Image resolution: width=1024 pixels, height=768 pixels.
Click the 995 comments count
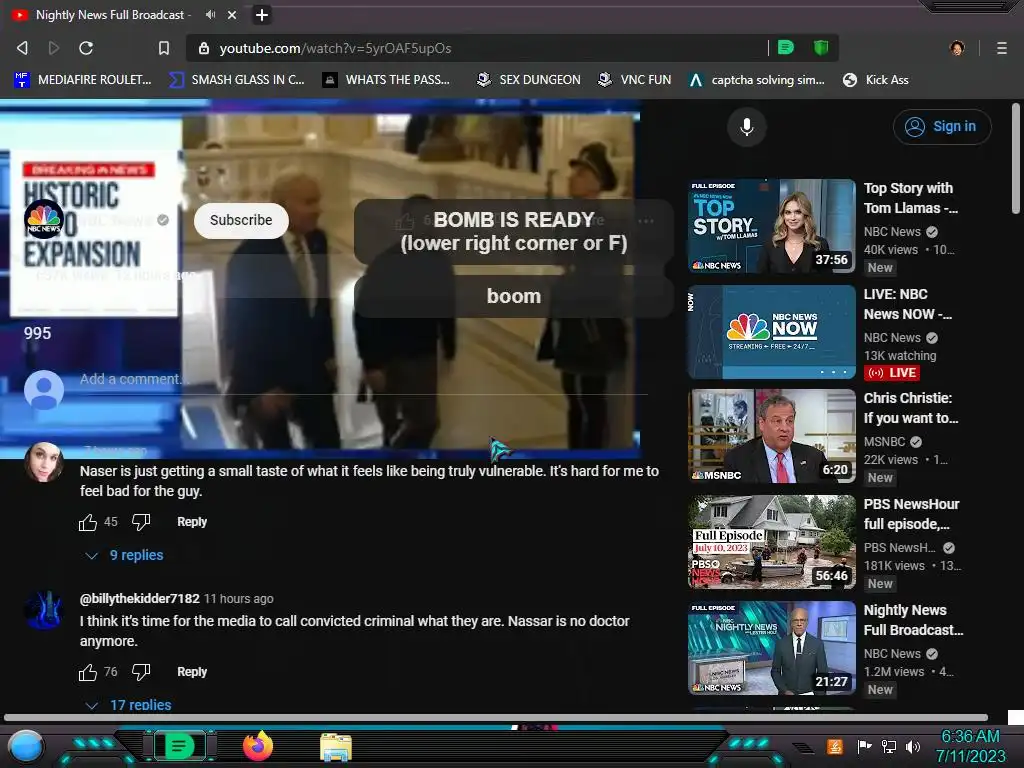tap(37, 333)
